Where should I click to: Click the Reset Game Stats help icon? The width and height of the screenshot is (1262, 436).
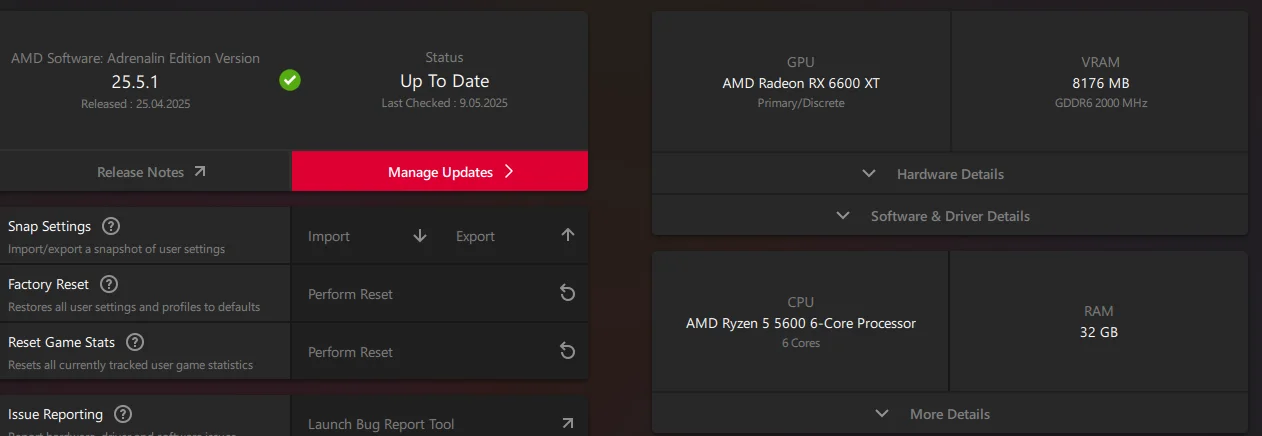point(135,342)
